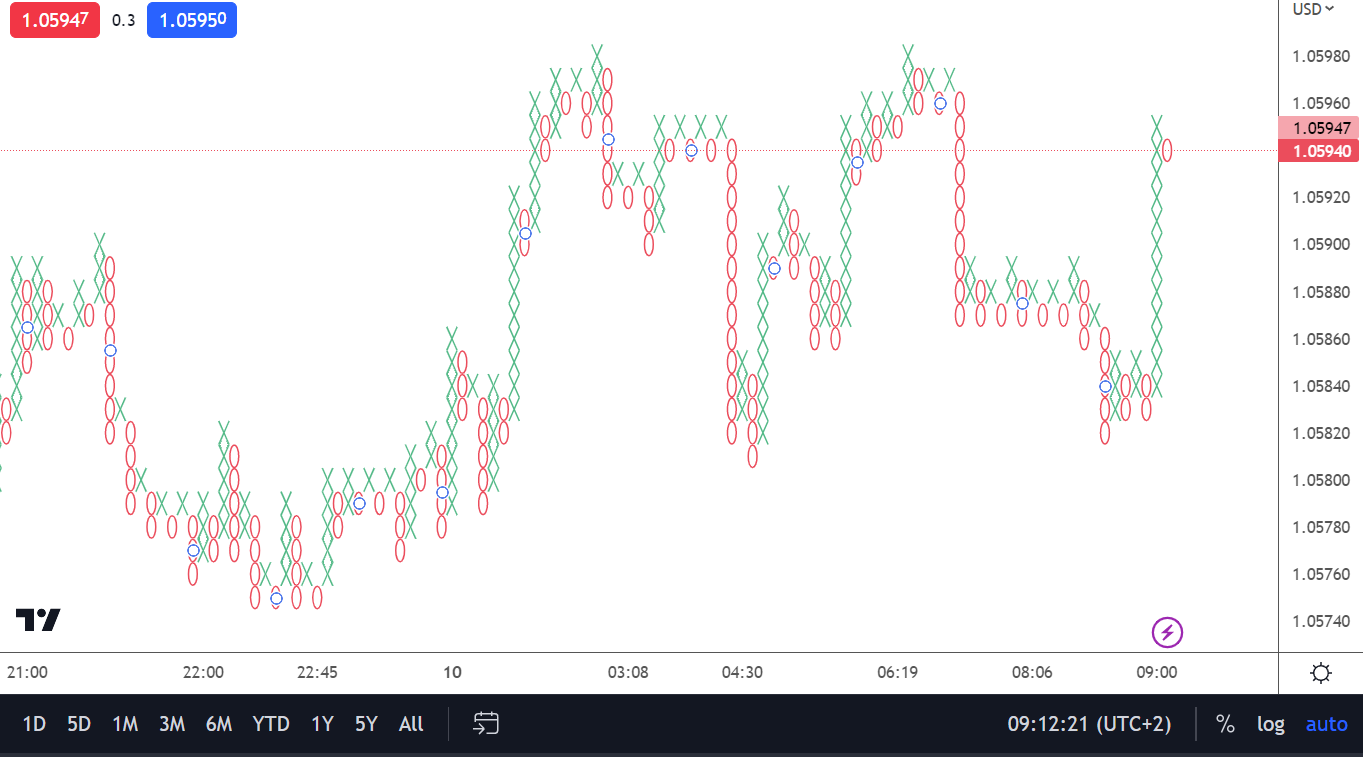Show All available data range
Image resolution: width=1363 pixels, height=757 pixels.
411,724
